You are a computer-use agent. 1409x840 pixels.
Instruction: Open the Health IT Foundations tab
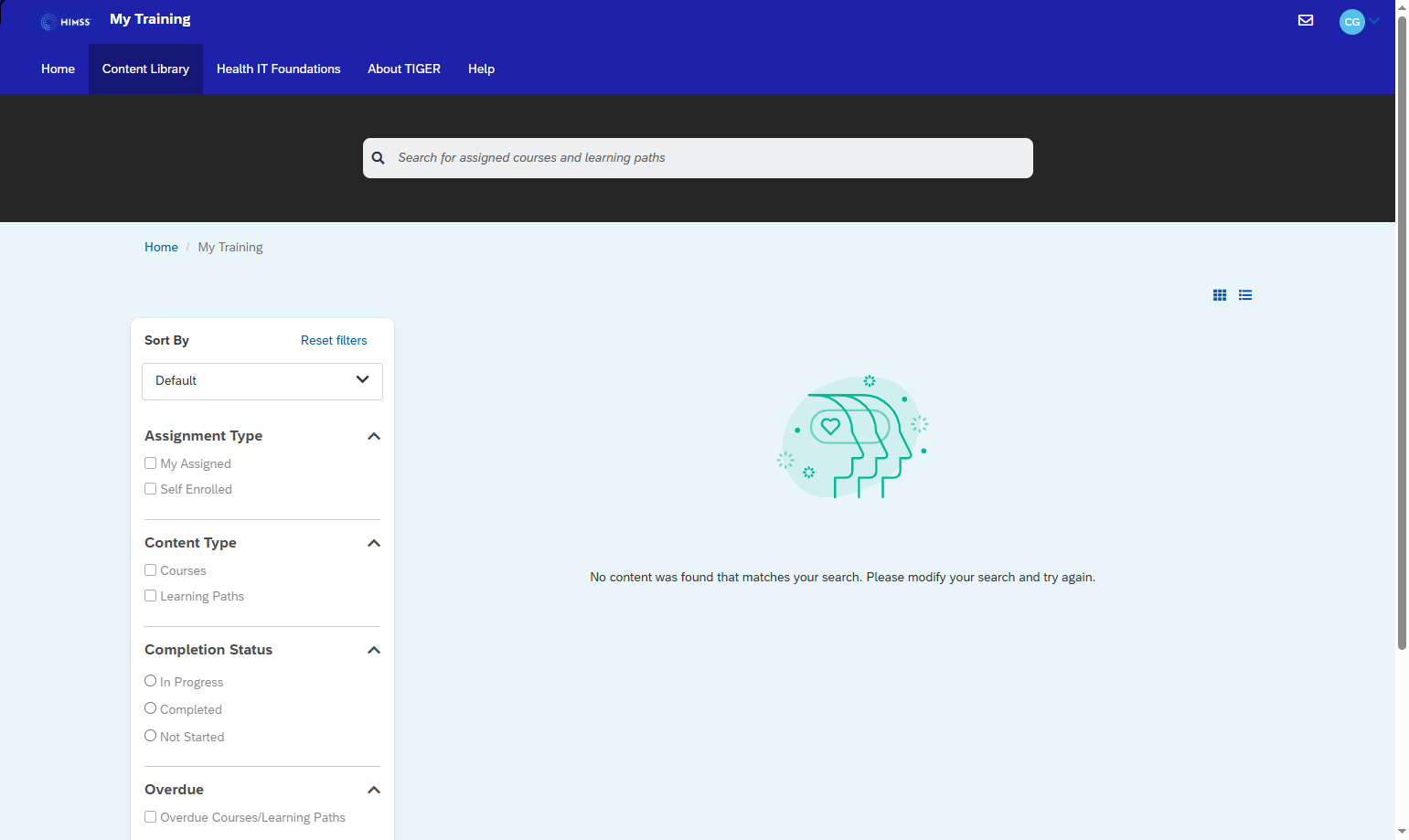pyautogui.click(x=279, y=69)
